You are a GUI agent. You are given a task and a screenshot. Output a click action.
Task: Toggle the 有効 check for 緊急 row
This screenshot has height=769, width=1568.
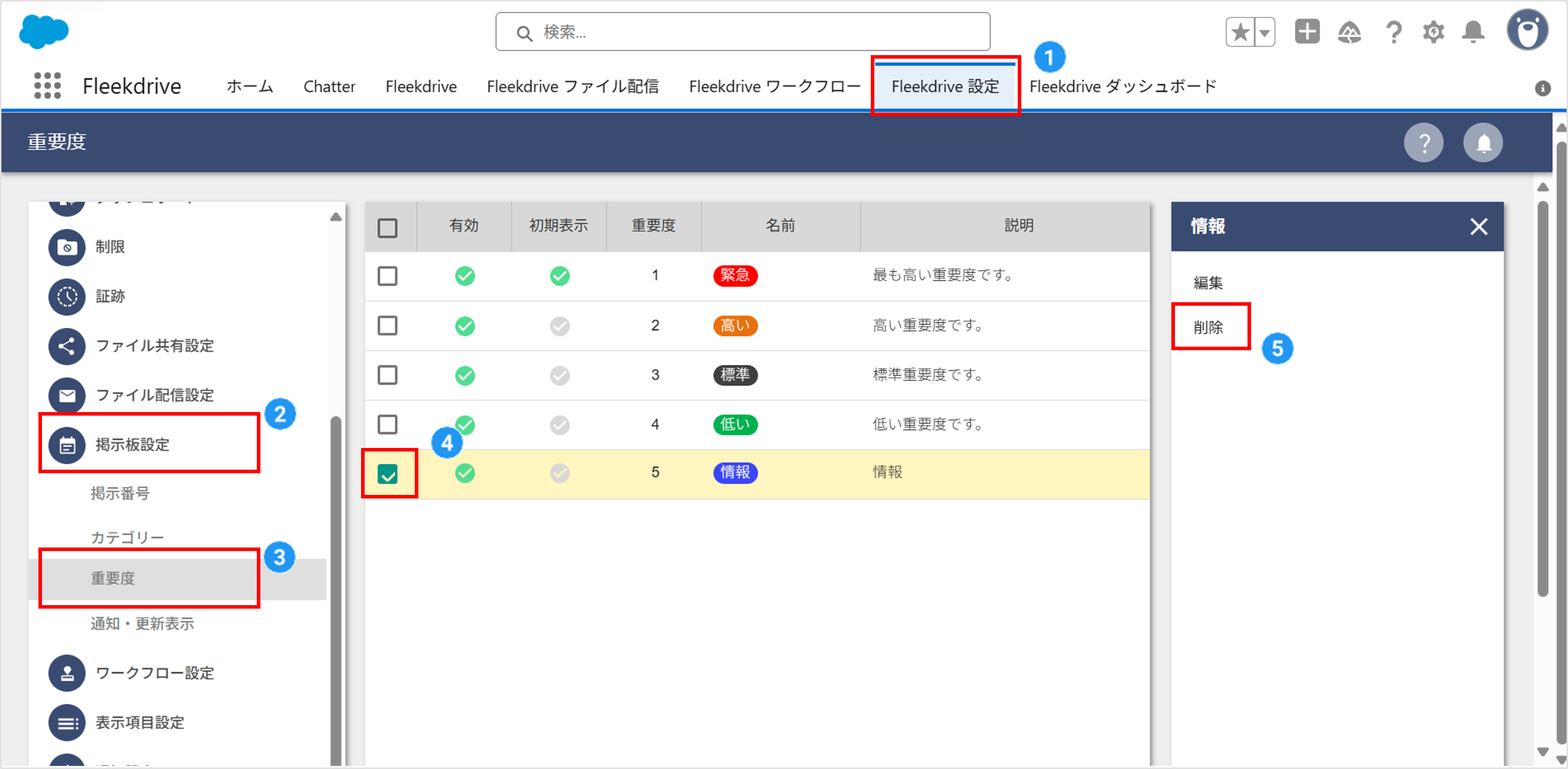click(465, 276)
